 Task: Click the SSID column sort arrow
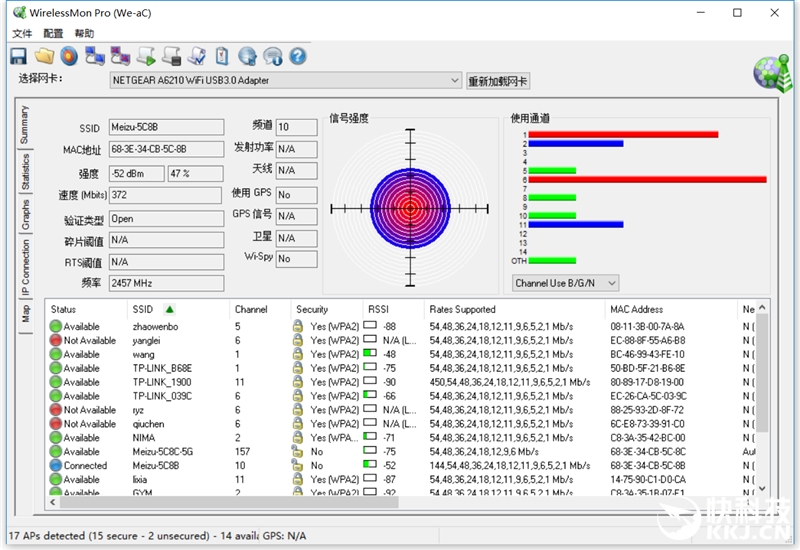tap(169, 310)
